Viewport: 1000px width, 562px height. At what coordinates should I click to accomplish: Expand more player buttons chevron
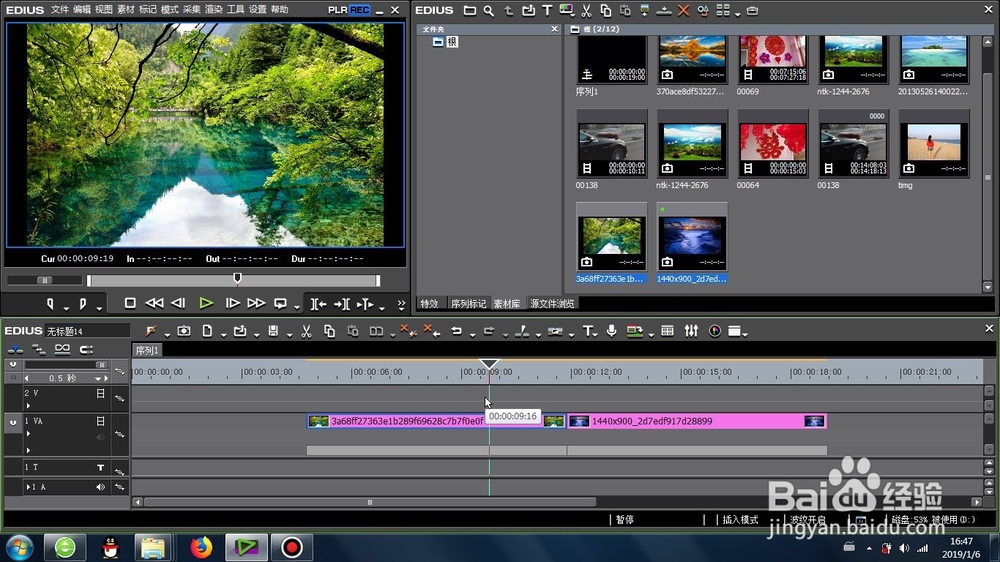click(x=401, y=304)
